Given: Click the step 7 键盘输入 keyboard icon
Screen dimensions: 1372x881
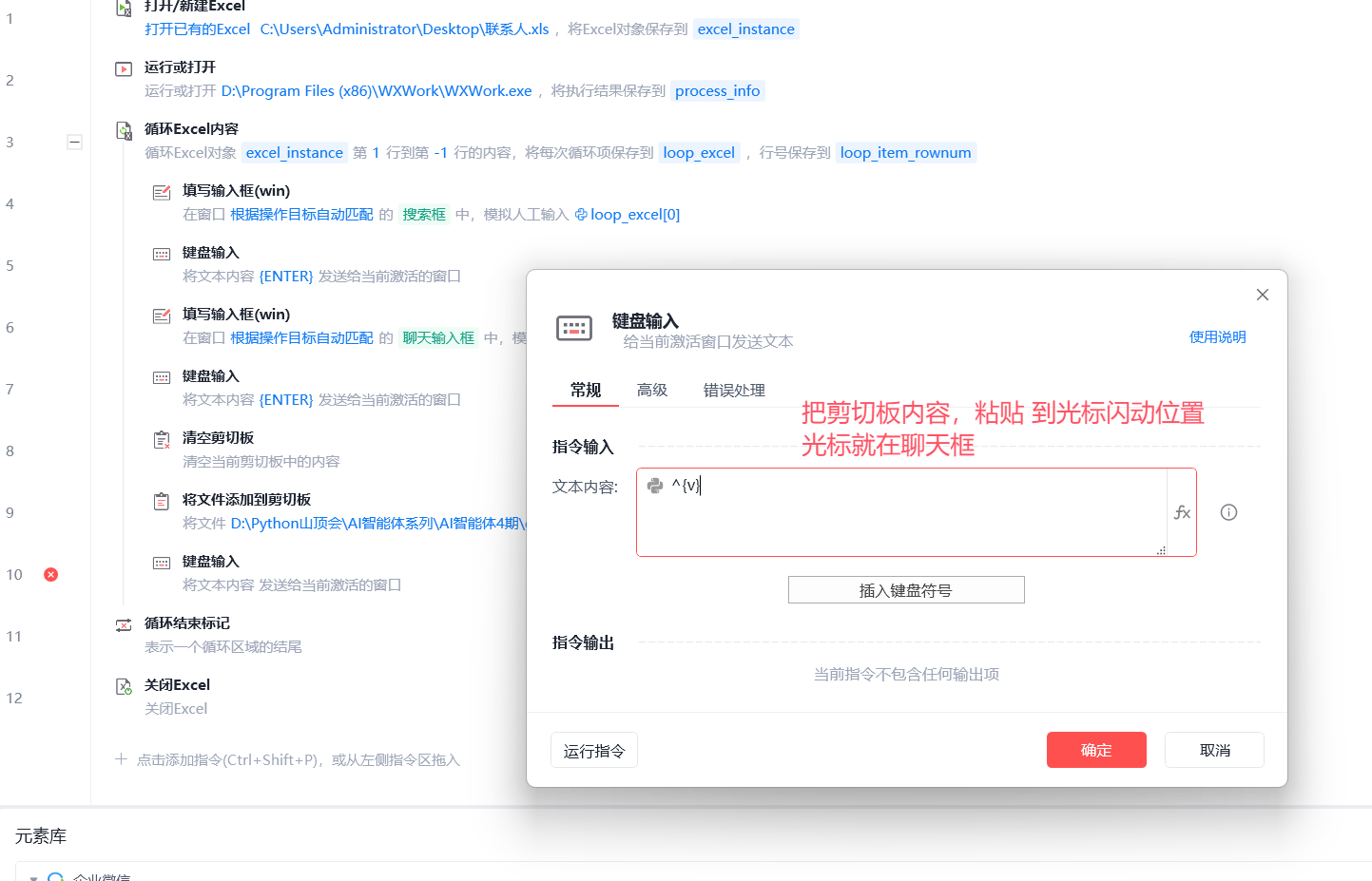Looking at the screenshot, I should pyautogui.click(x=162, y=377).
